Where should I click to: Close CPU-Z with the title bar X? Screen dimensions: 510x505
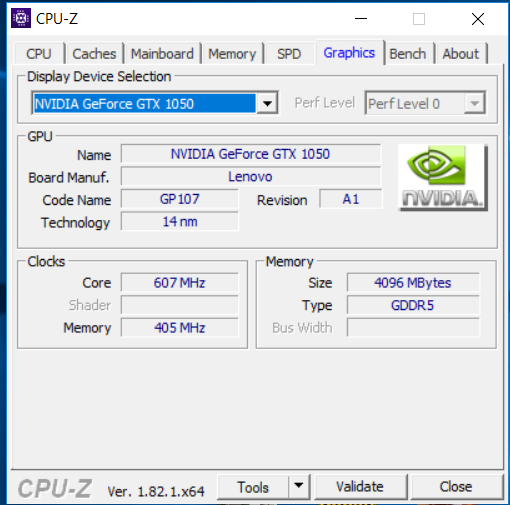click(x=478, y=19)
